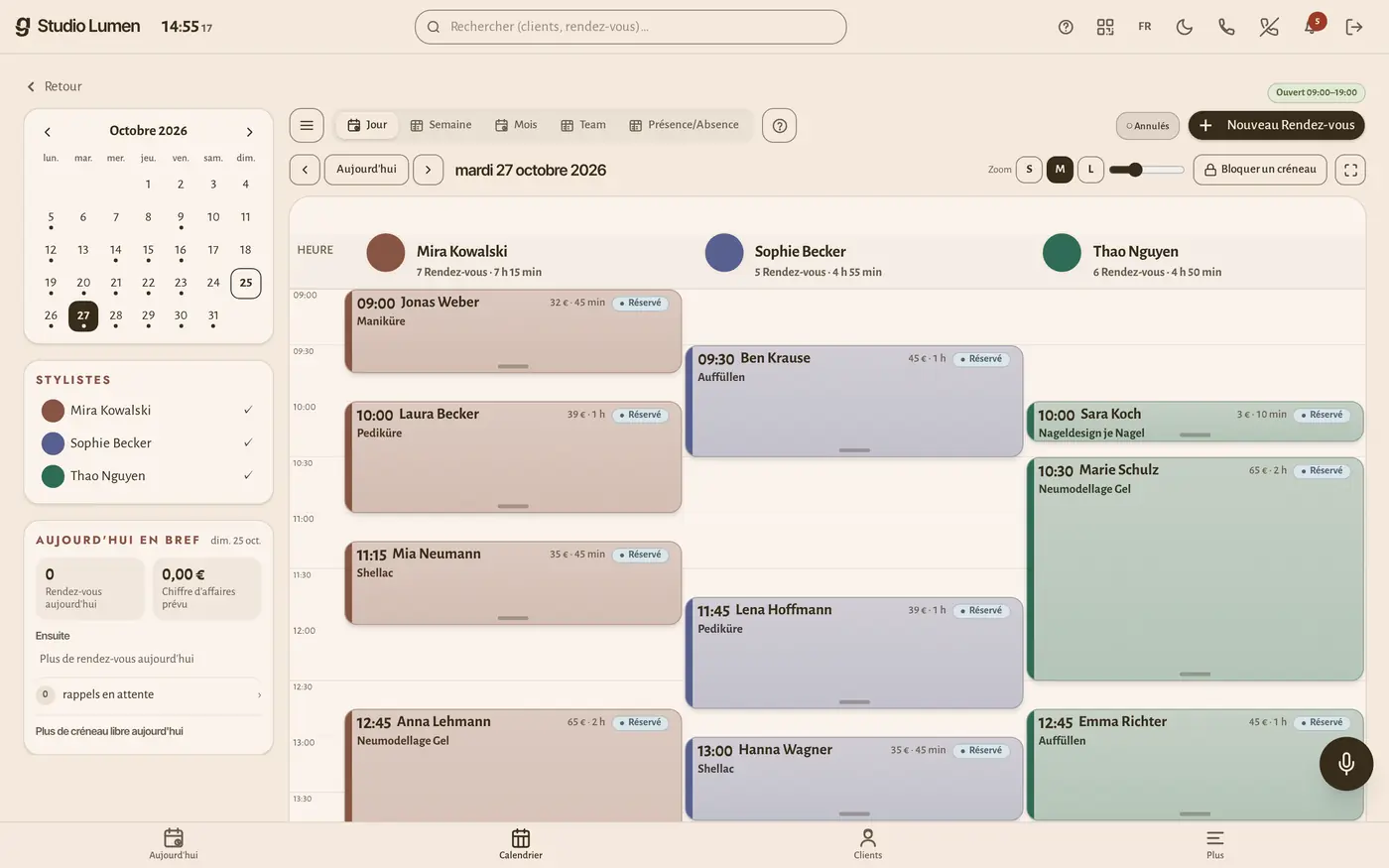Viewport: 1389px width, 868px height.
Task: Click the logout icon
Action: click(1354, 27)
